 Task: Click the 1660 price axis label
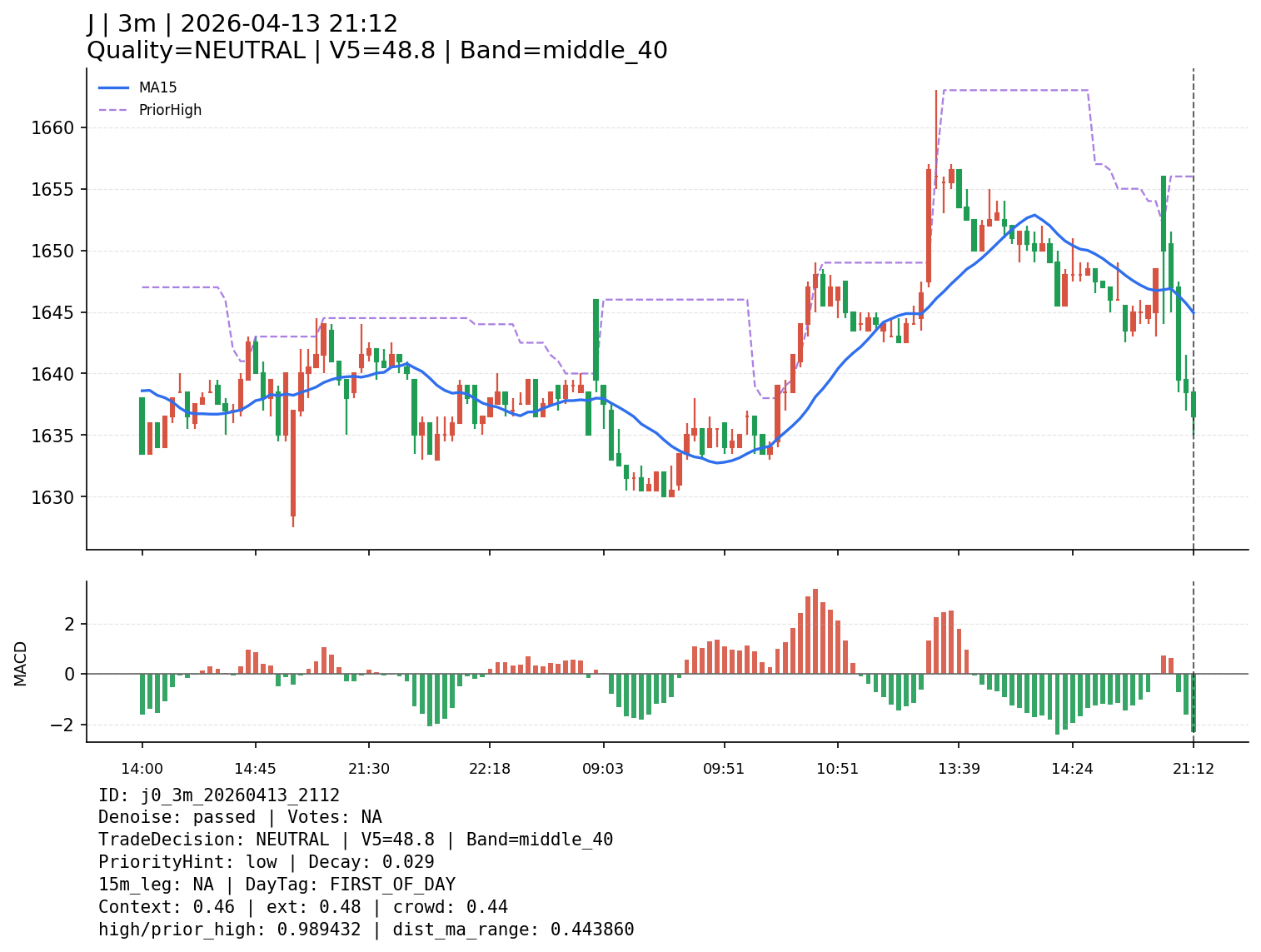(52, 128)
